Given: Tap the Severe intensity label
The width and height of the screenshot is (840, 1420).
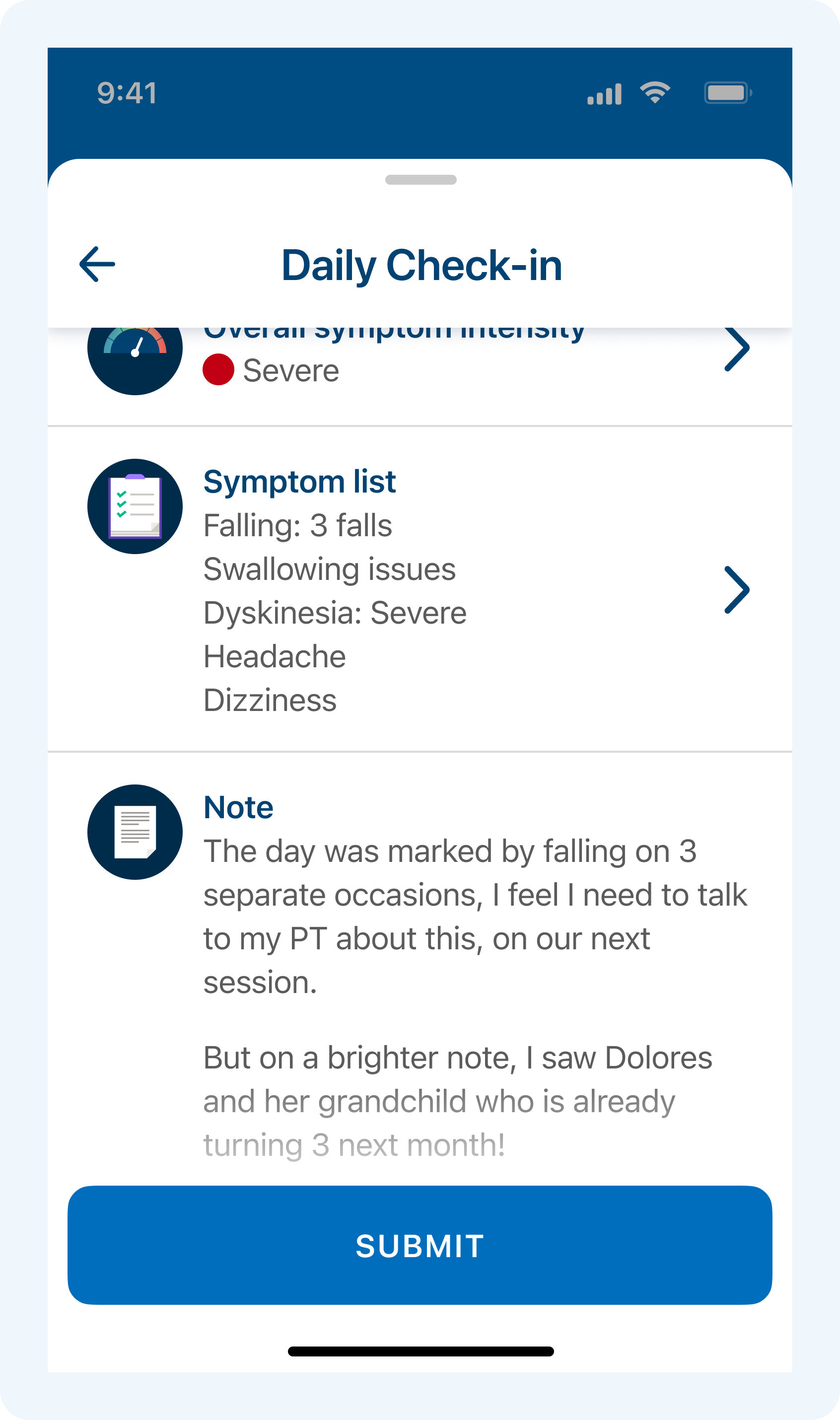Looking at the screenshot, I should [x=291, y=371].
